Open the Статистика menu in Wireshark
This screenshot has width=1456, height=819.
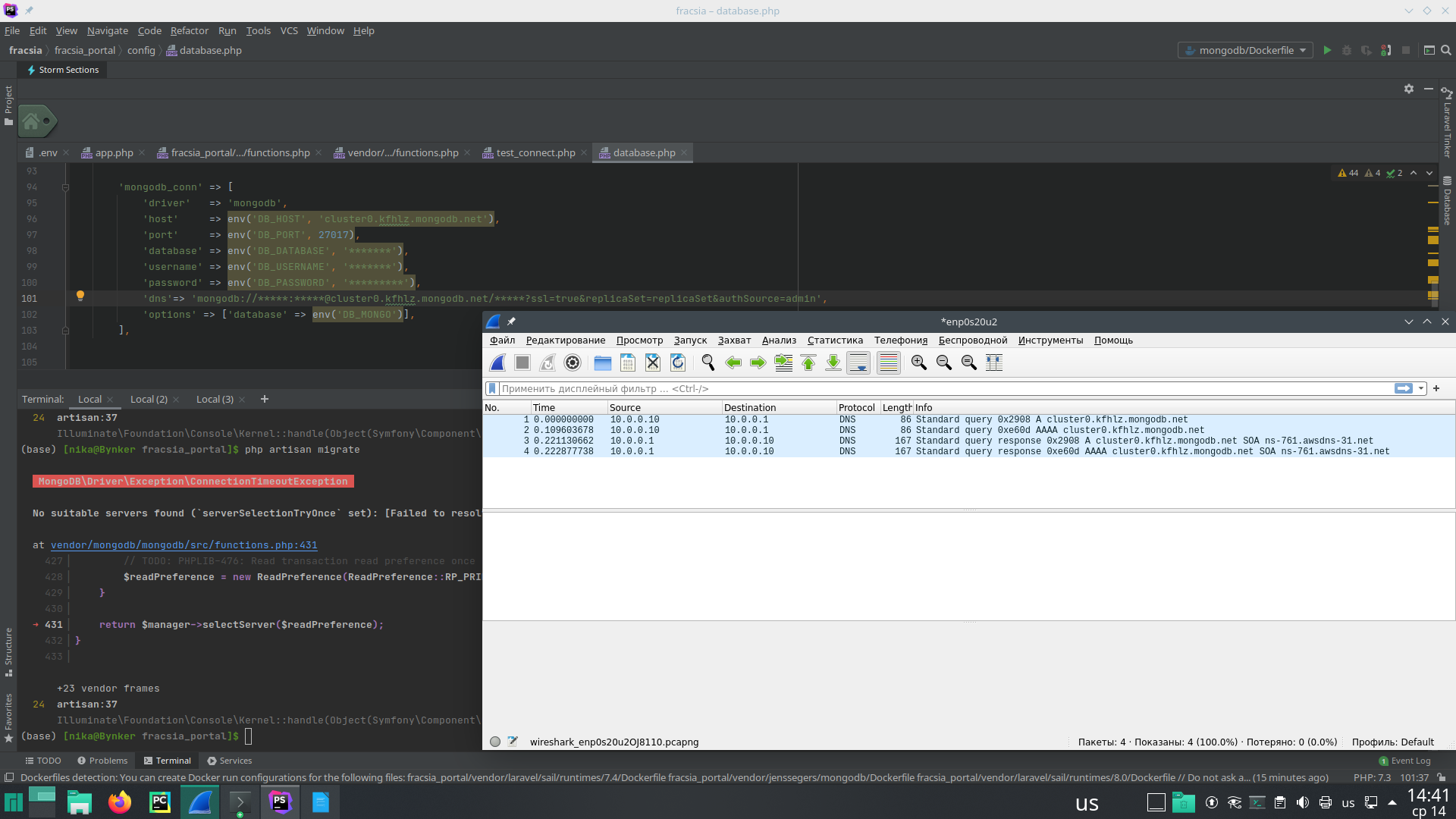[835, 340]
